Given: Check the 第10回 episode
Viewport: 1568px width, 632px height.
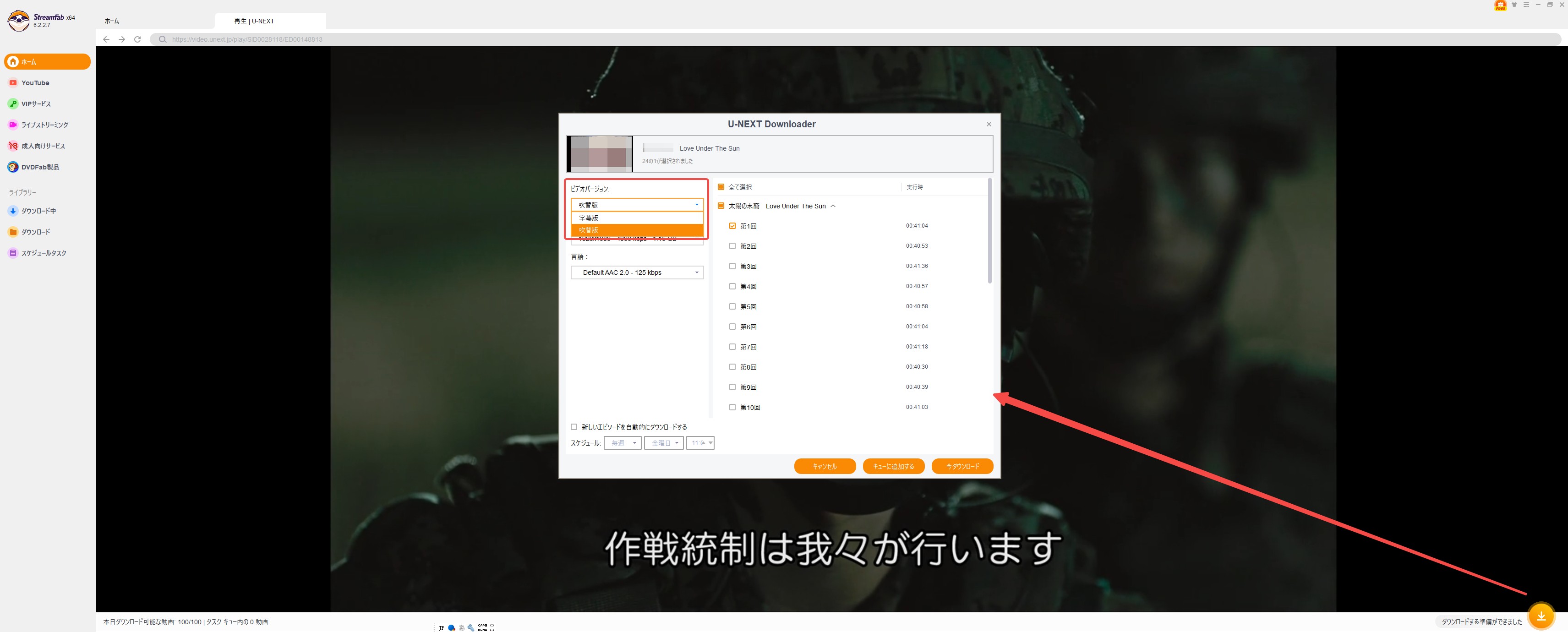Looking at the screenshot, I should point(732,407).
